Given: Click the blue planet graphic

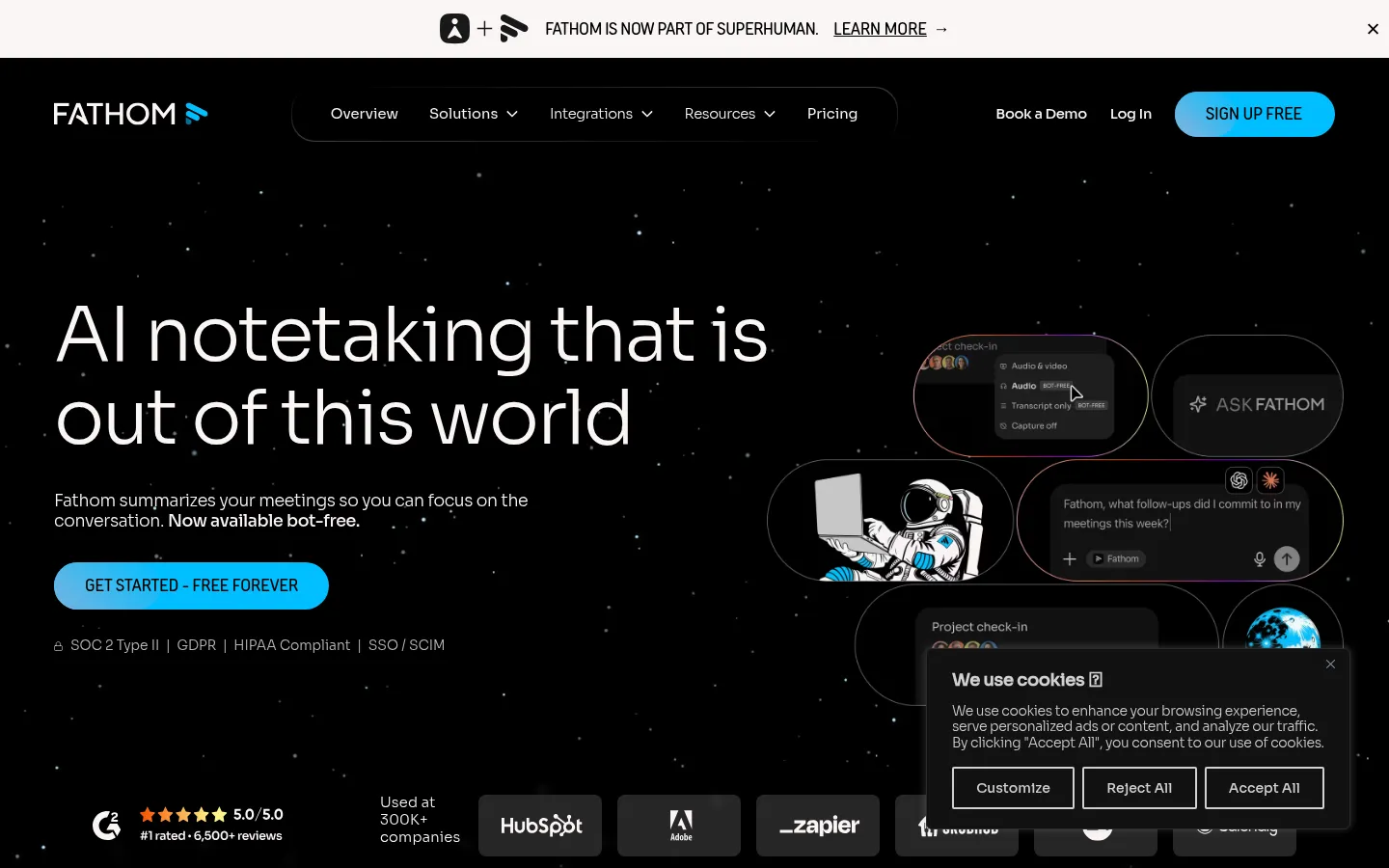Looking at the screenshot, I should [x=1283, y=629].
